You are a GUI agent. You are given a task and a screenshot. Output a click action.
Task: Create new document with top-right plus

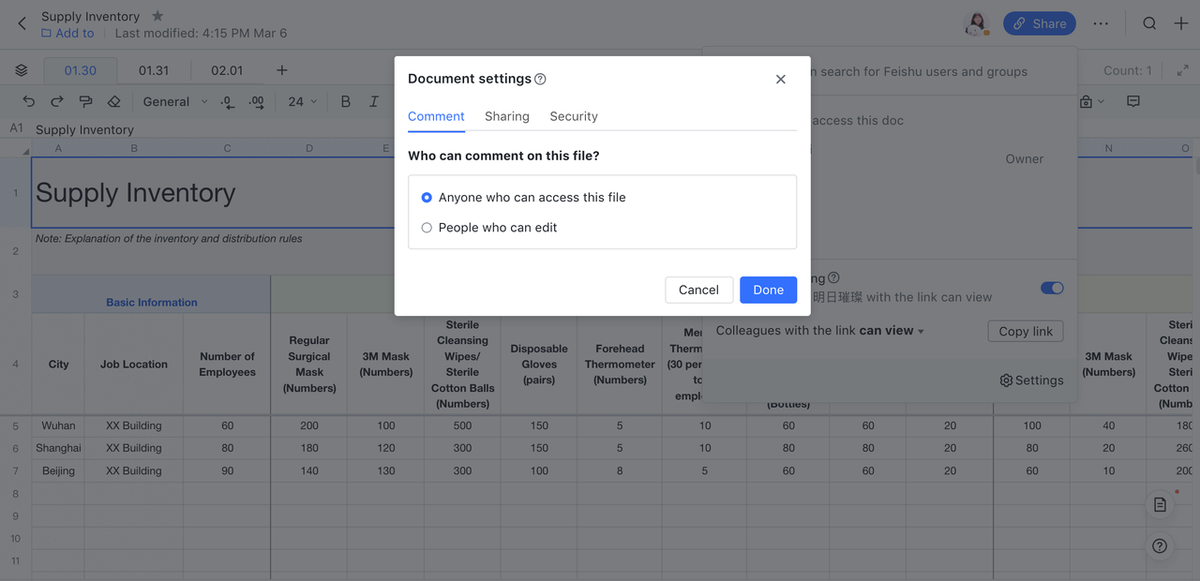(1181, 23)
